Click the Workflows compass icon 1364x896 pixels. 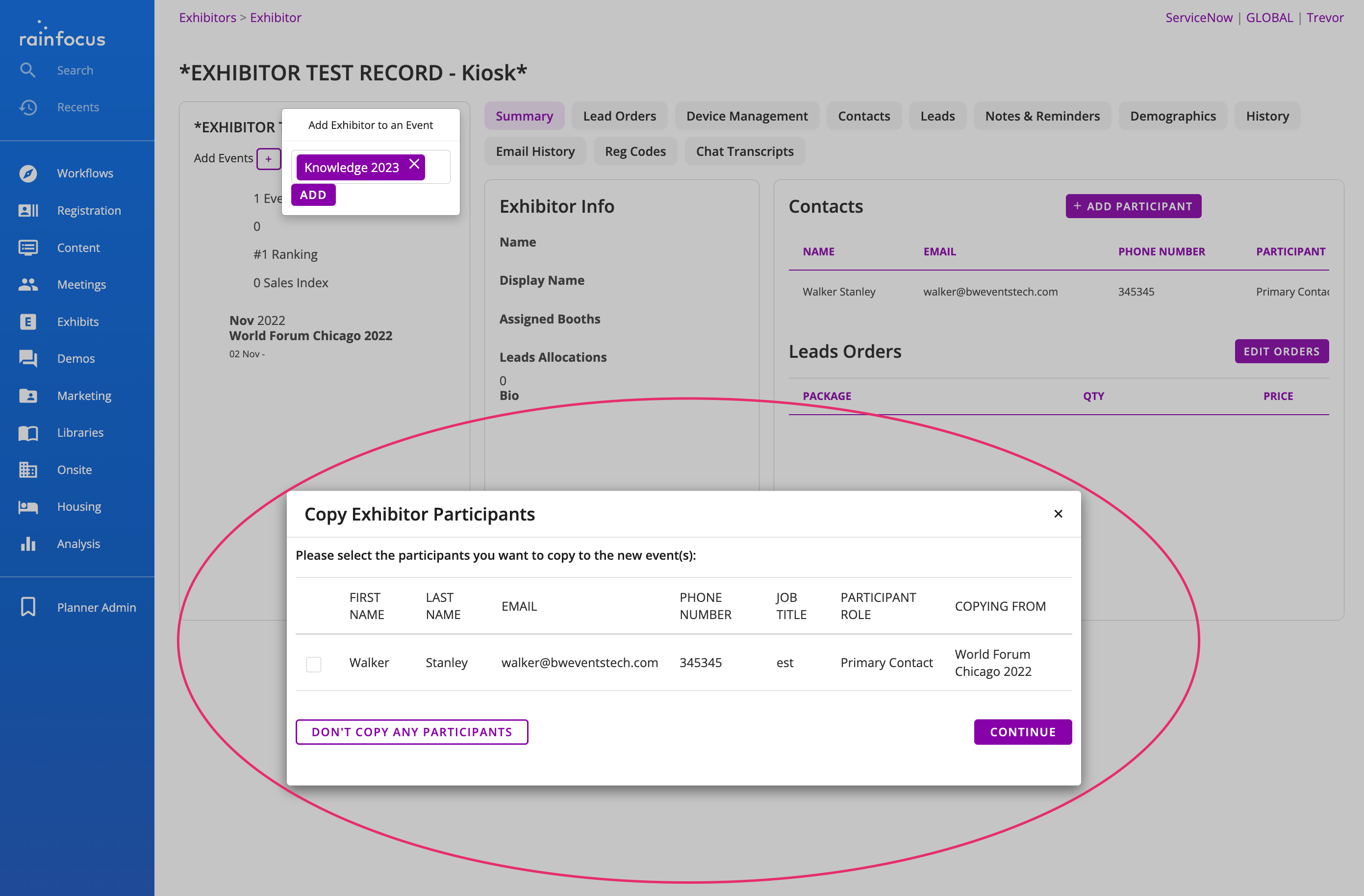tap(27, 173)
